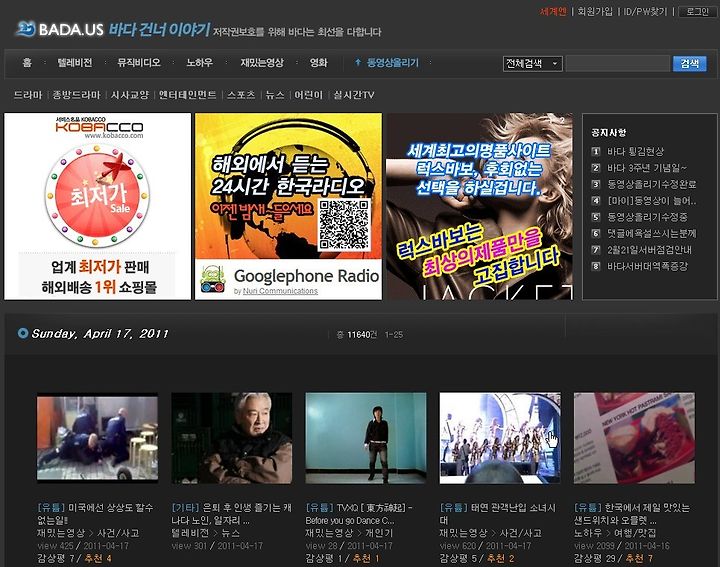Select the 뉴스 sub-category
The height and width of the screenshot is (567, 720).
click(x=275, y=95)
